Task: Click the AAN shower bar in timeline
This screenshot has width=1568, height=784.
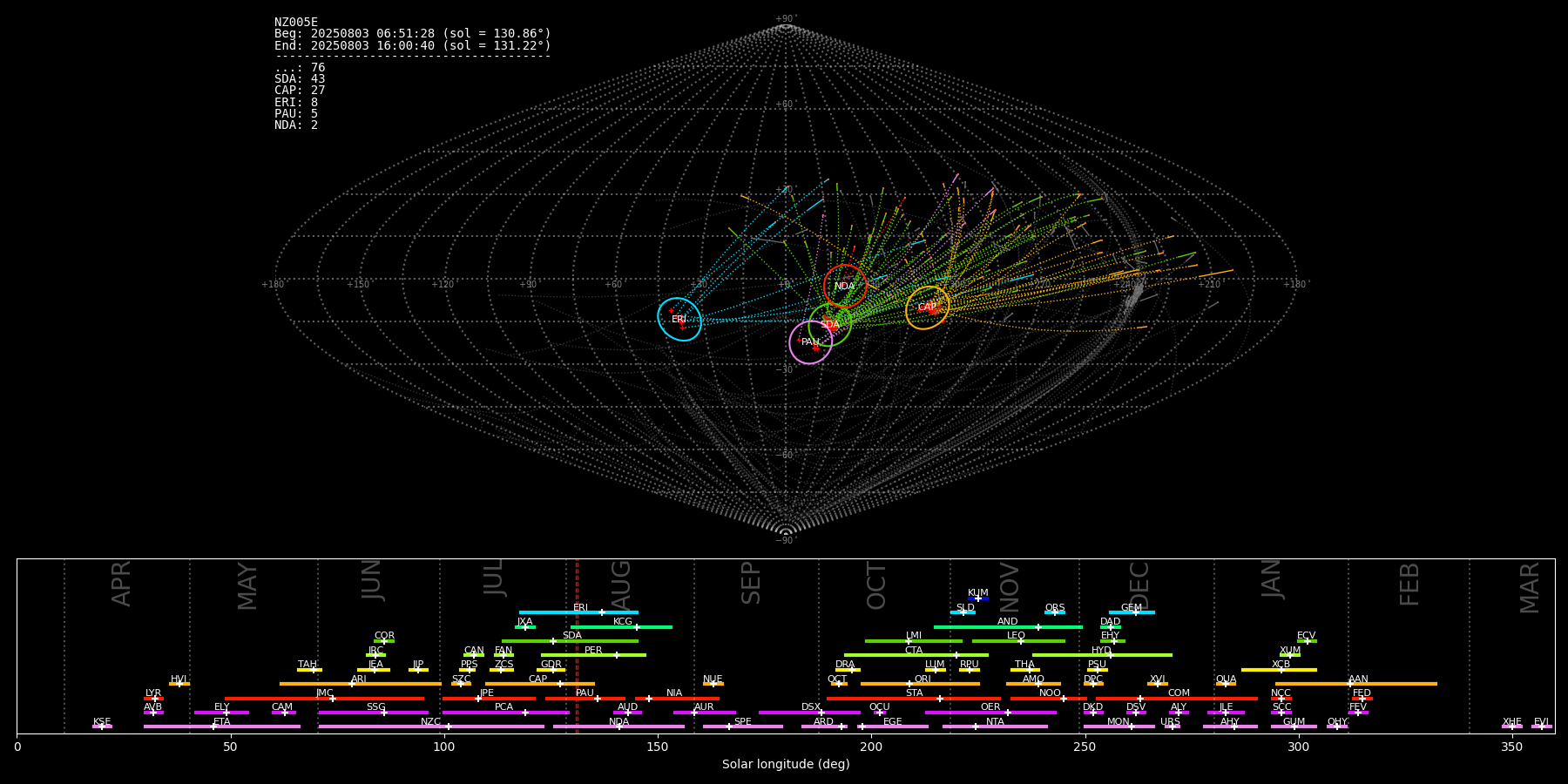Action: click(x=1356, y=684)
